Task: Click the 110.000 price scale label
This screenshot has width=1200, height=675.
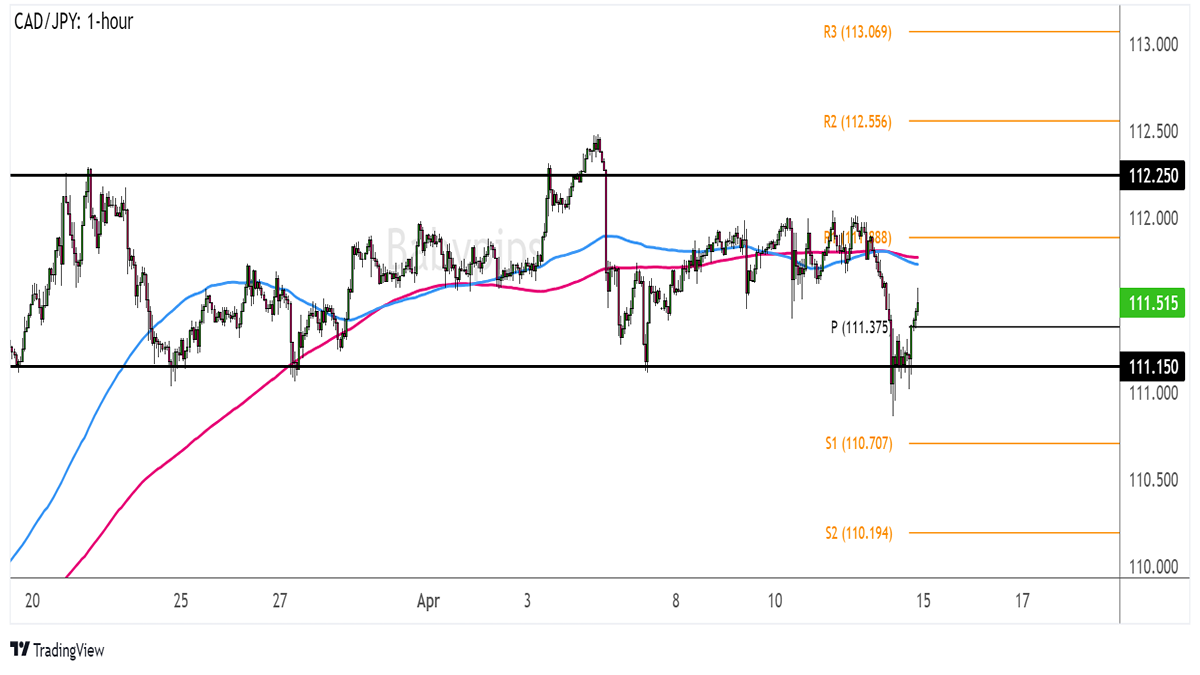Action: click(1151, 567)
